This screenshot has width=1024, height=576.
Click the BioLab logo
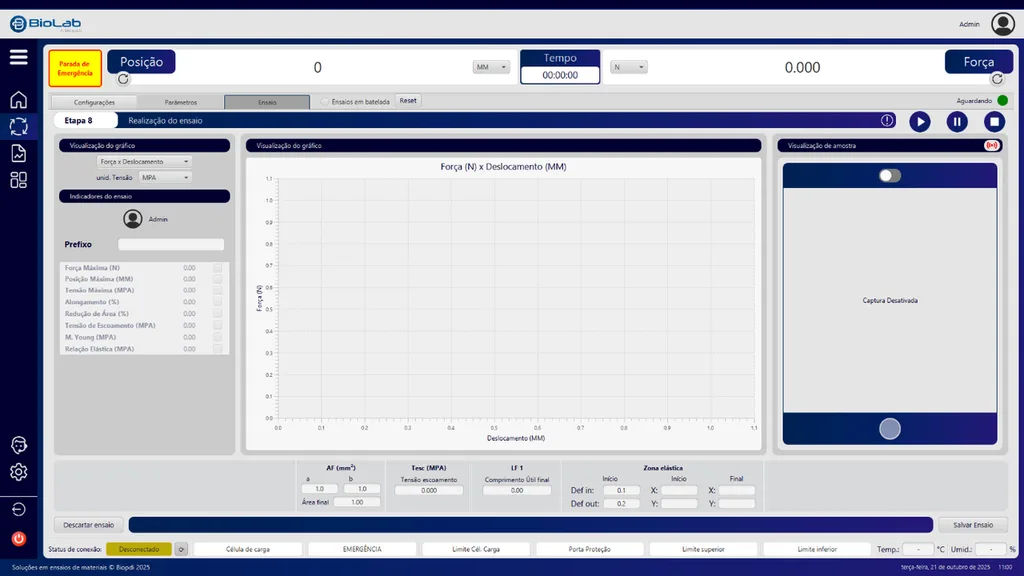[x=46, y=24]
